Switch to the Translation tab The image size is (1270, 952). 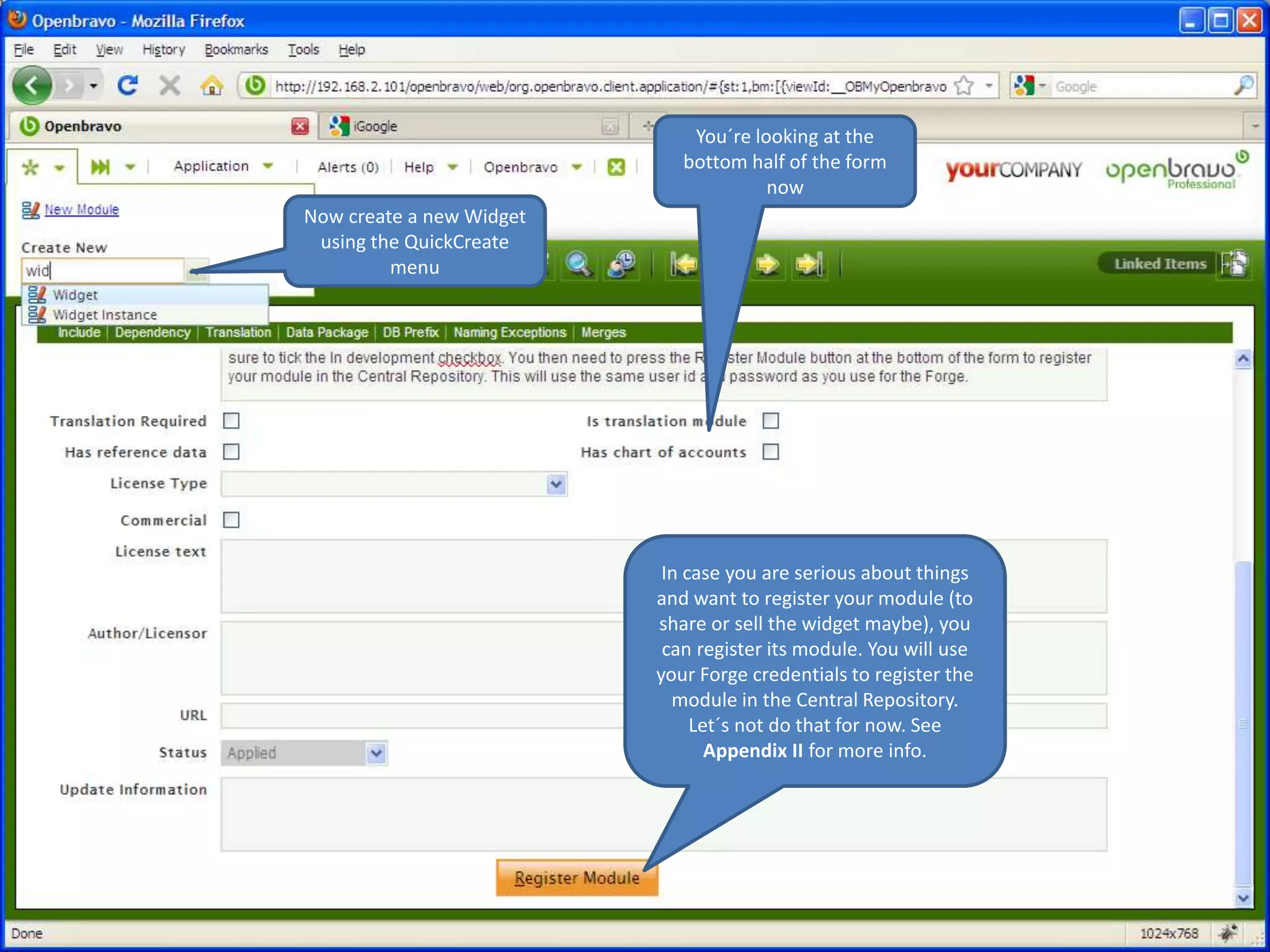point(238,333)
